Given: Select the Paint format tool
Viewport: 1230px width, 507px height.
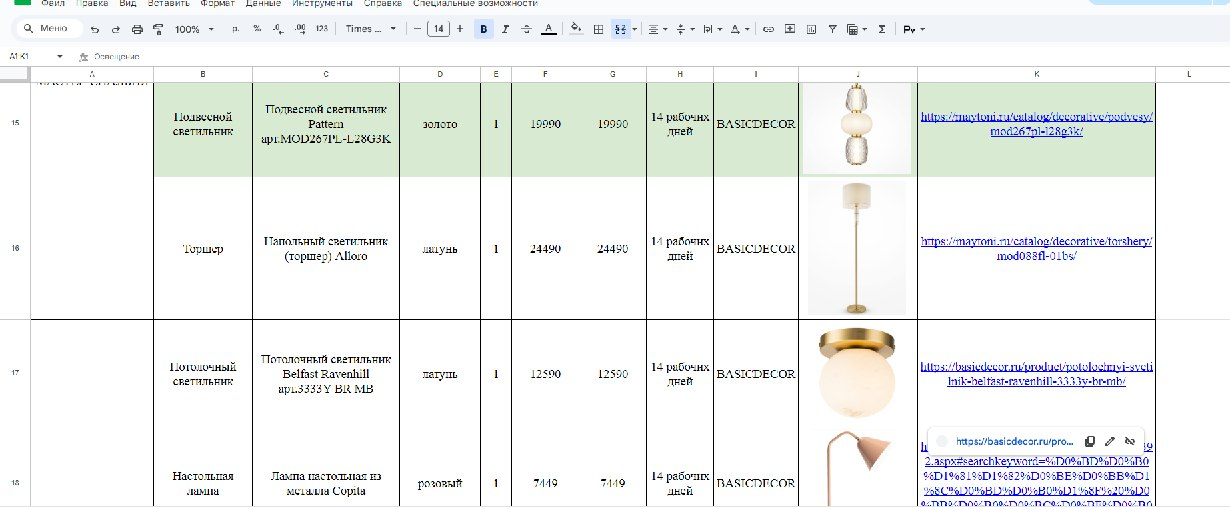Looking at the screenshot, I should click(x=158, y=30).
